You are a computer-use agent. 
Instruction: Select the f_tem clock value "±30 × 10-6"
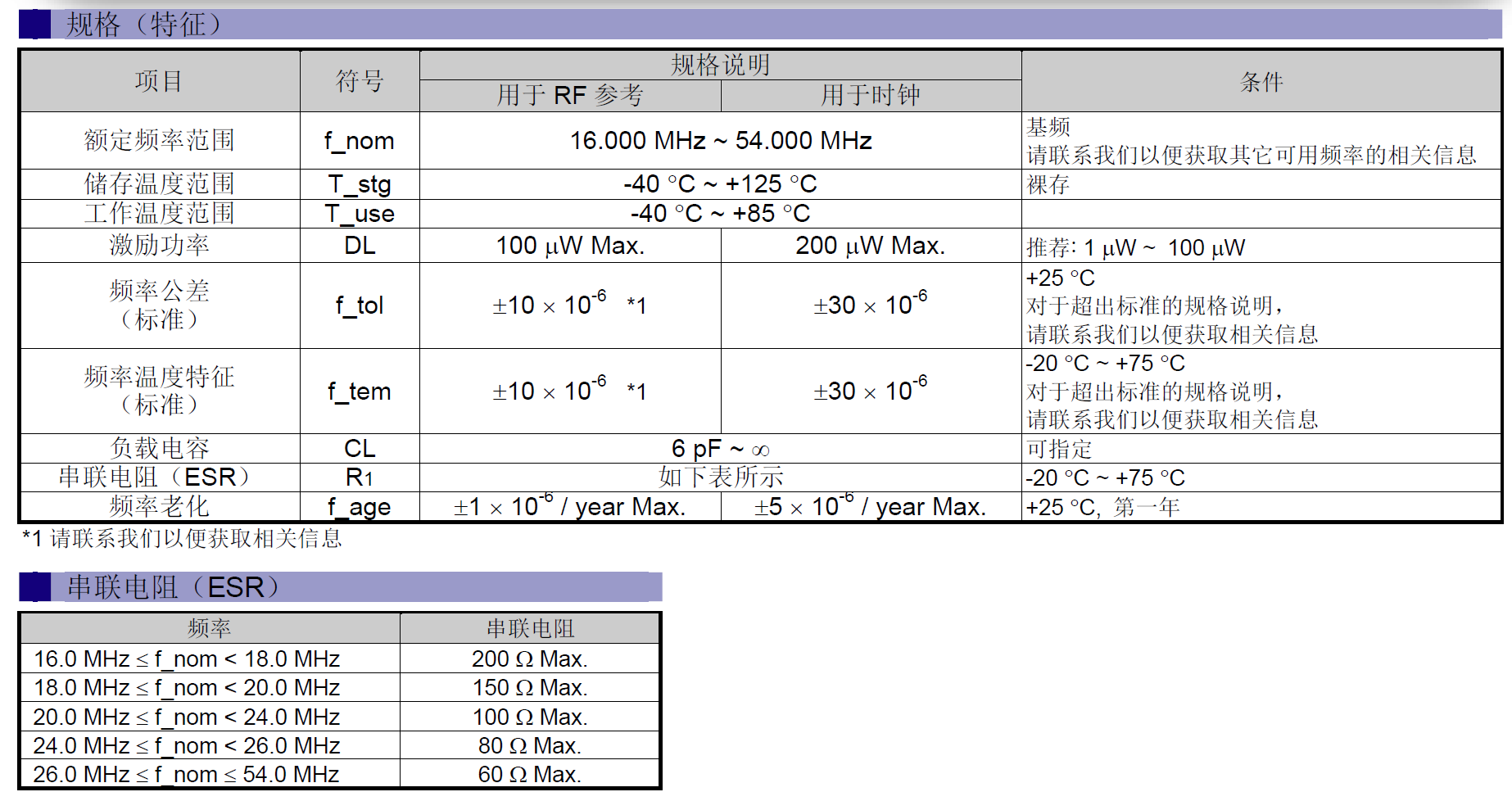[871, 389]
